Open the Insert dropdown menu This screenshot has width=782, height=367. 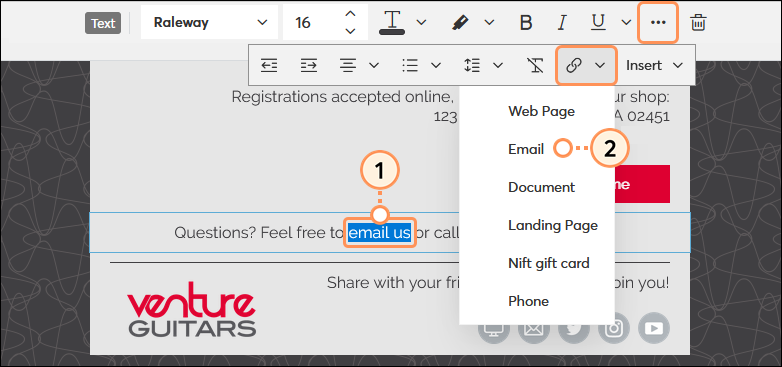click(654, 65)
